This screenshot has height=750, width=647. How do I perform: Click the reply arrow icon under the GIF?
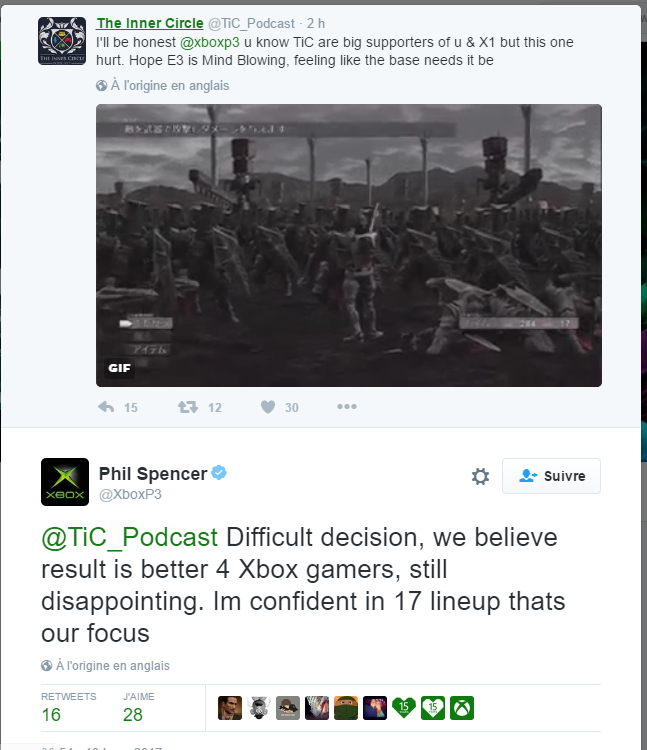pos(106,407)
